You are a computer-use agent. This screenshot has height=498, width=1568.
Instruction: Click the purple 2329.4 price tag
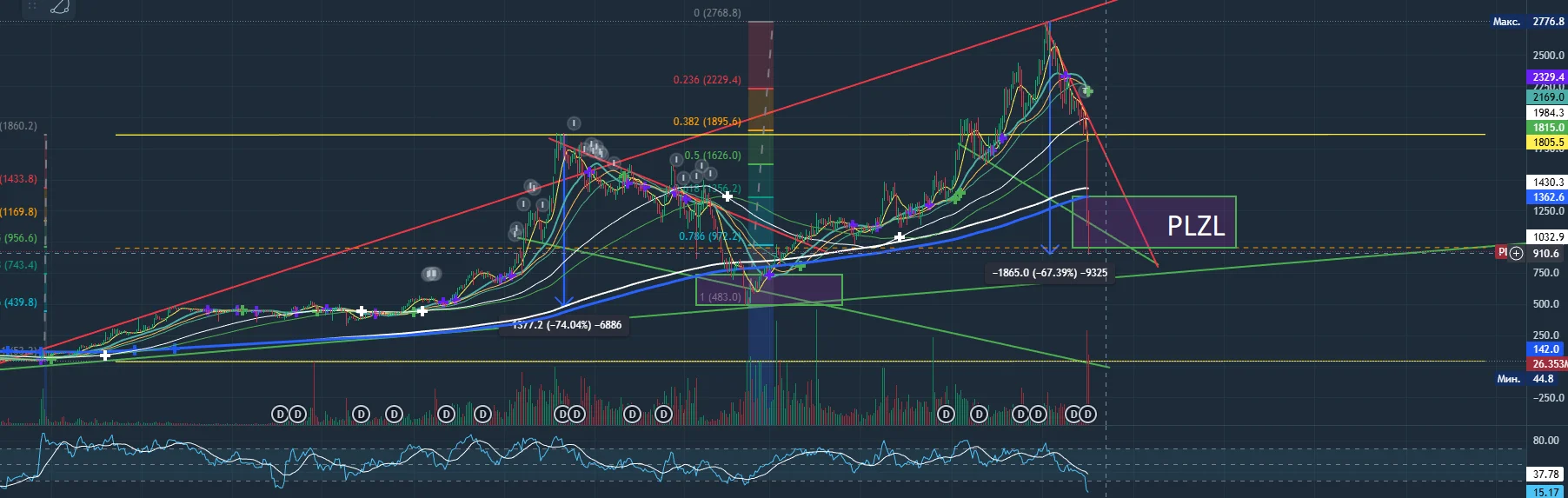click(x=1547, y=77)
